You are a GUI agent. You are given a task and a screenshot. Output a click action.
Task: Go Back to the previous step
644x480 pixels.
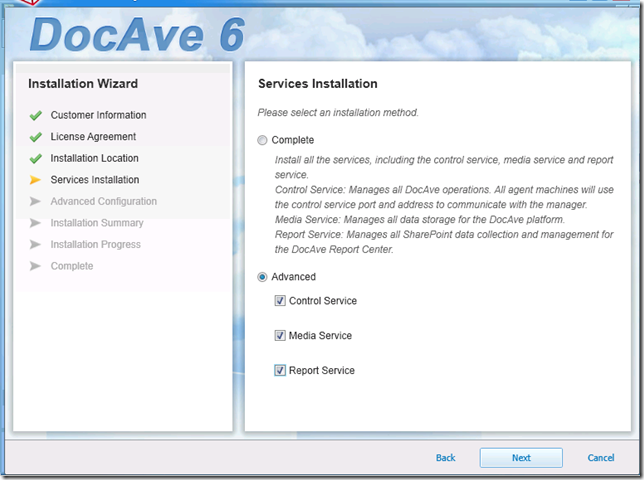click(x=445, y=458)
